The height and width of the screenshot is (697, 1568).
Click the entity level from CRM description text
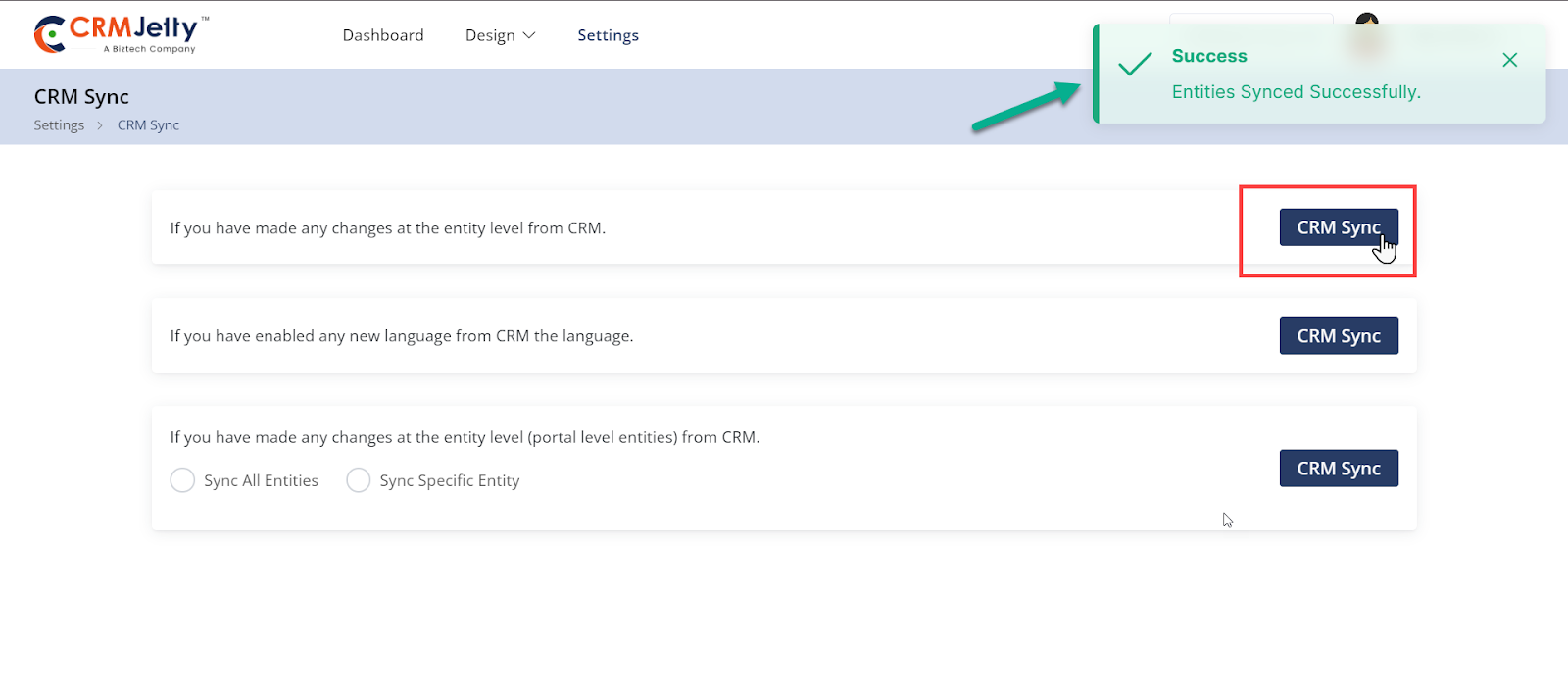(x=388, y=228)
